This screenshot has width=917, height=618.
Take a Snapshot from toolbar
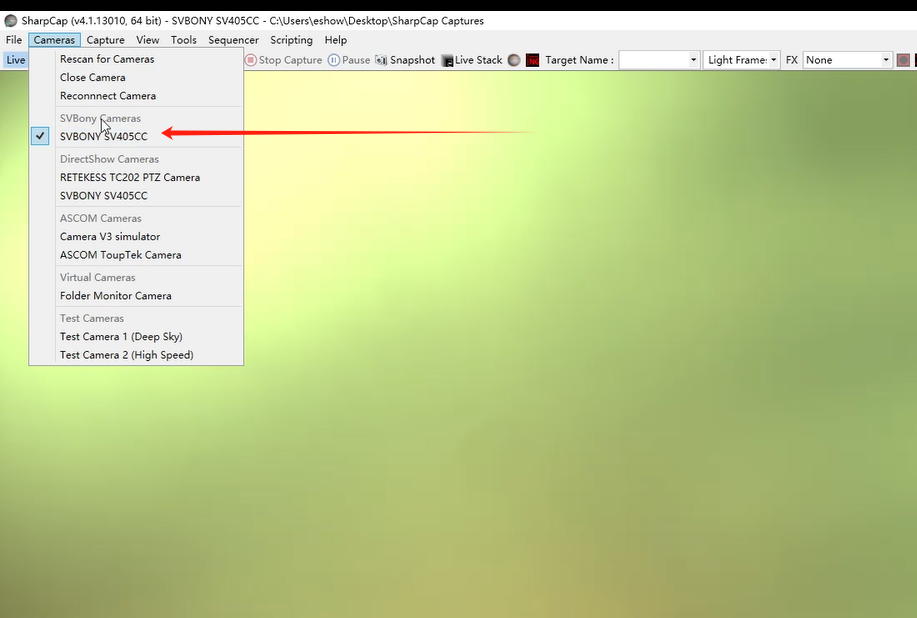coord(405,60)
